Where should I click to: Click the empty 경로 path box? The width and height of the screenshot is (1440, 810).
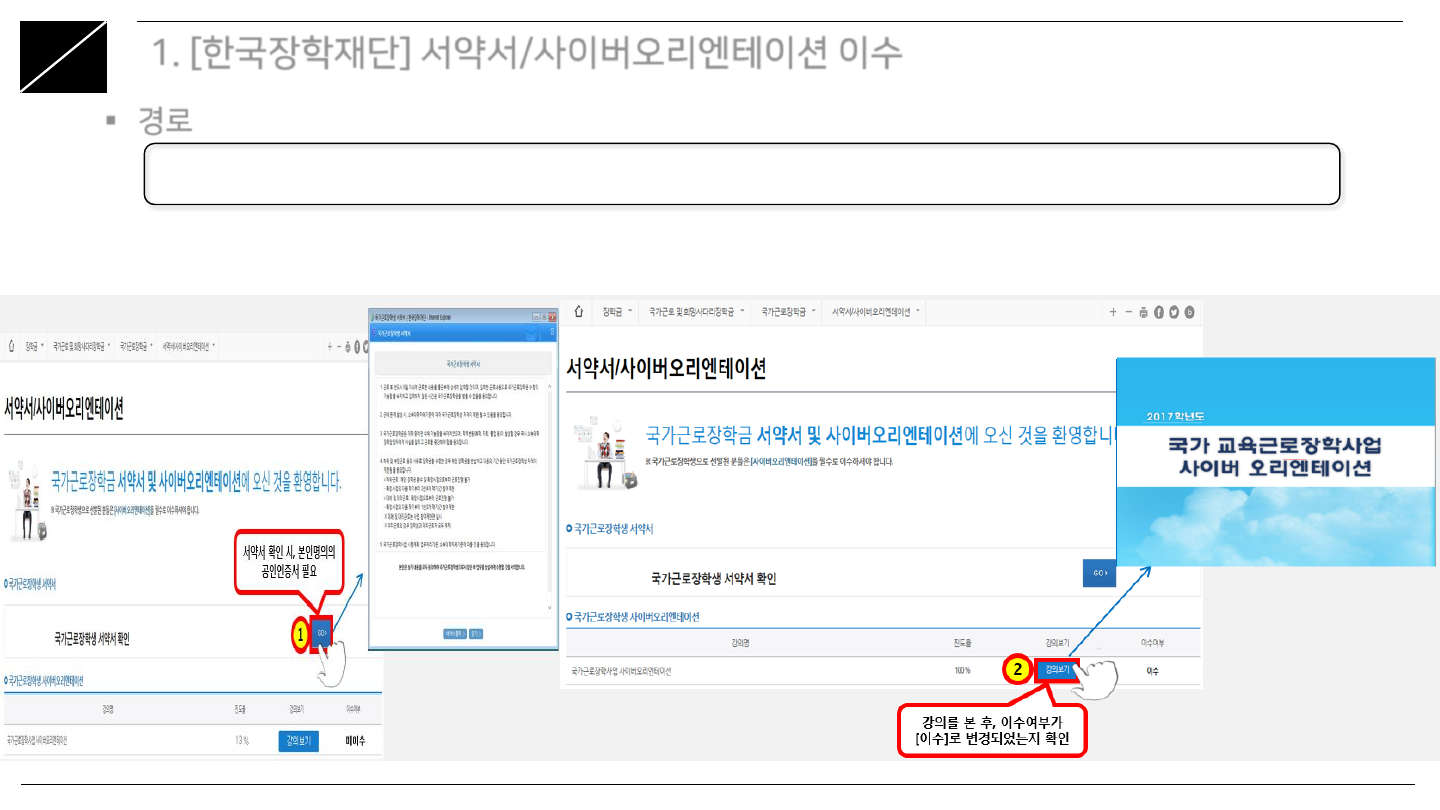click(x=742, y=174)
